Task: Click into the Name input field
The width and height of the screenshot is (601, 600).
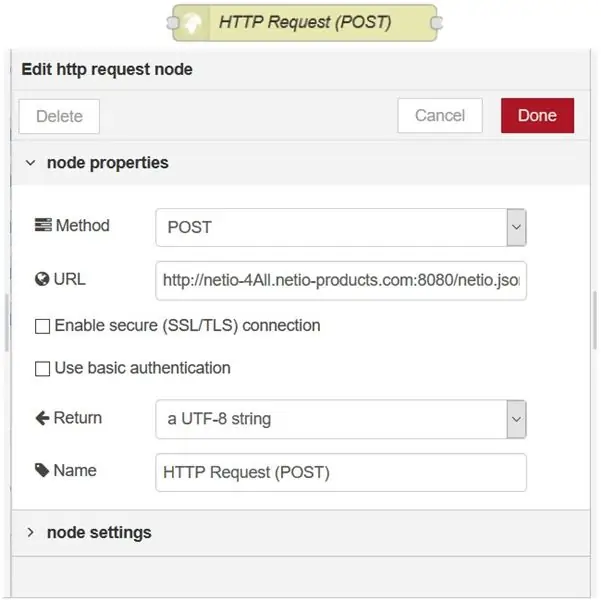Action: tap(341, 472)
